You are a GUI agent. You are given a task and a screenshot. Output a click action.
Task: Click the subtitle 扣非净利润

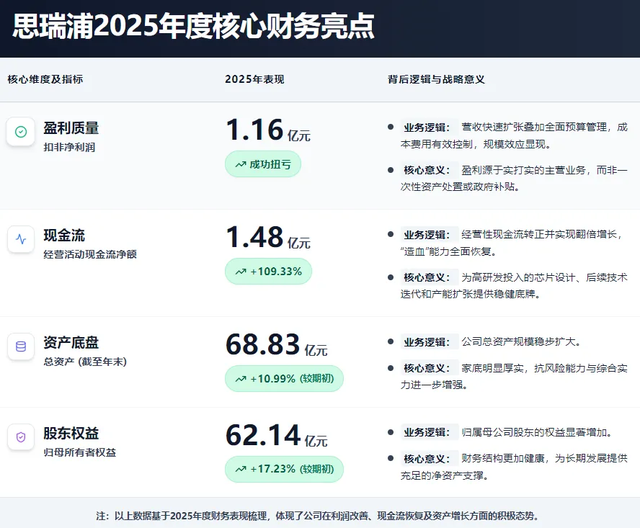point(69,147)
